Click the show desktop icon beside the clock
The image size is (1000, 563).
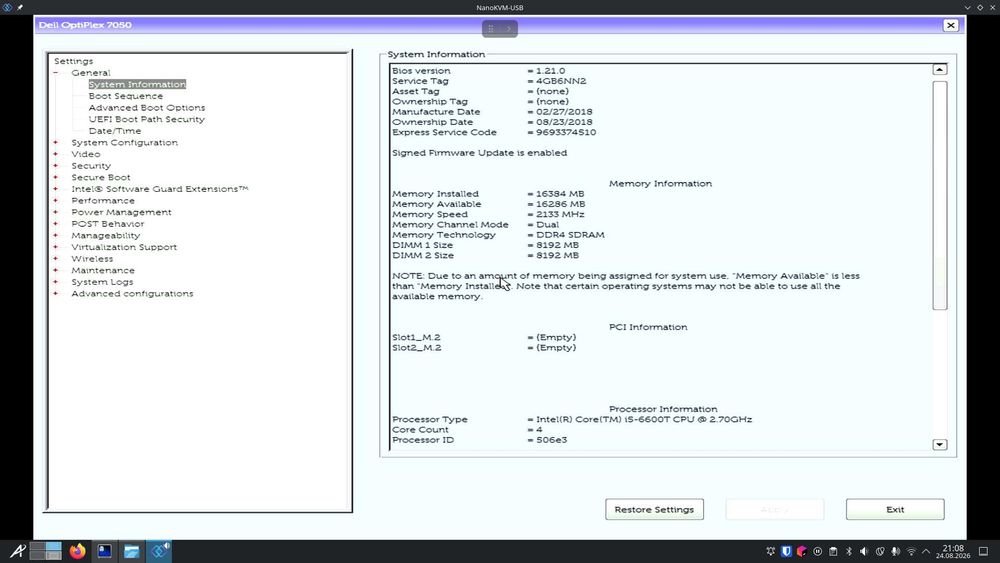click(x=983, y=552)
